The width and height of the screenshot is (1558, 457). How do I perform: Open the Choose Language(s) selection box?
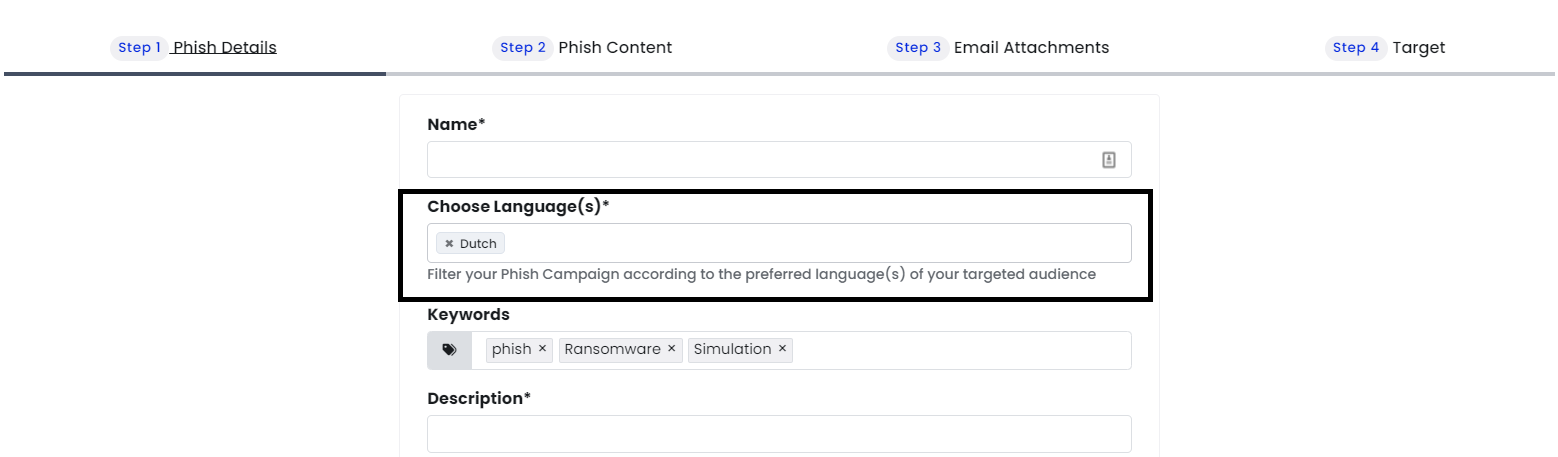[779, 243]
